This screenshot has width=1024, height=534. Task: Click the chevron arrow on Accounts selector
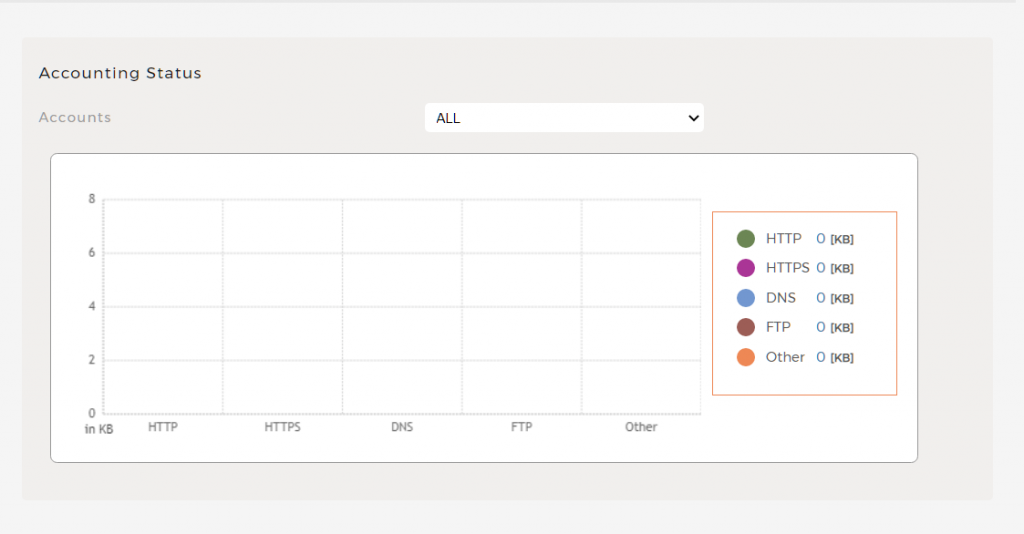tap(693, 118)
